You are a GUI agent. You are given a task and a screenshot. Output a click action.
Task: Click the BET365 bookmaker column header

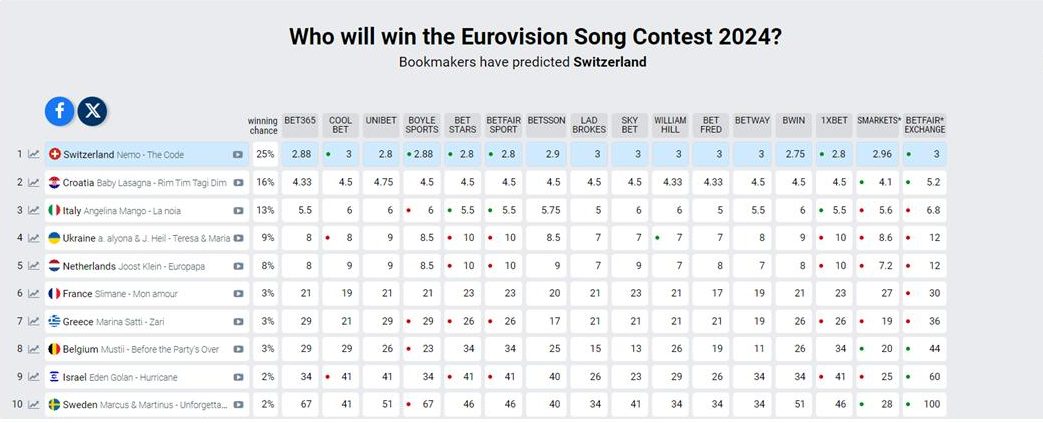[x=300, y=120]
